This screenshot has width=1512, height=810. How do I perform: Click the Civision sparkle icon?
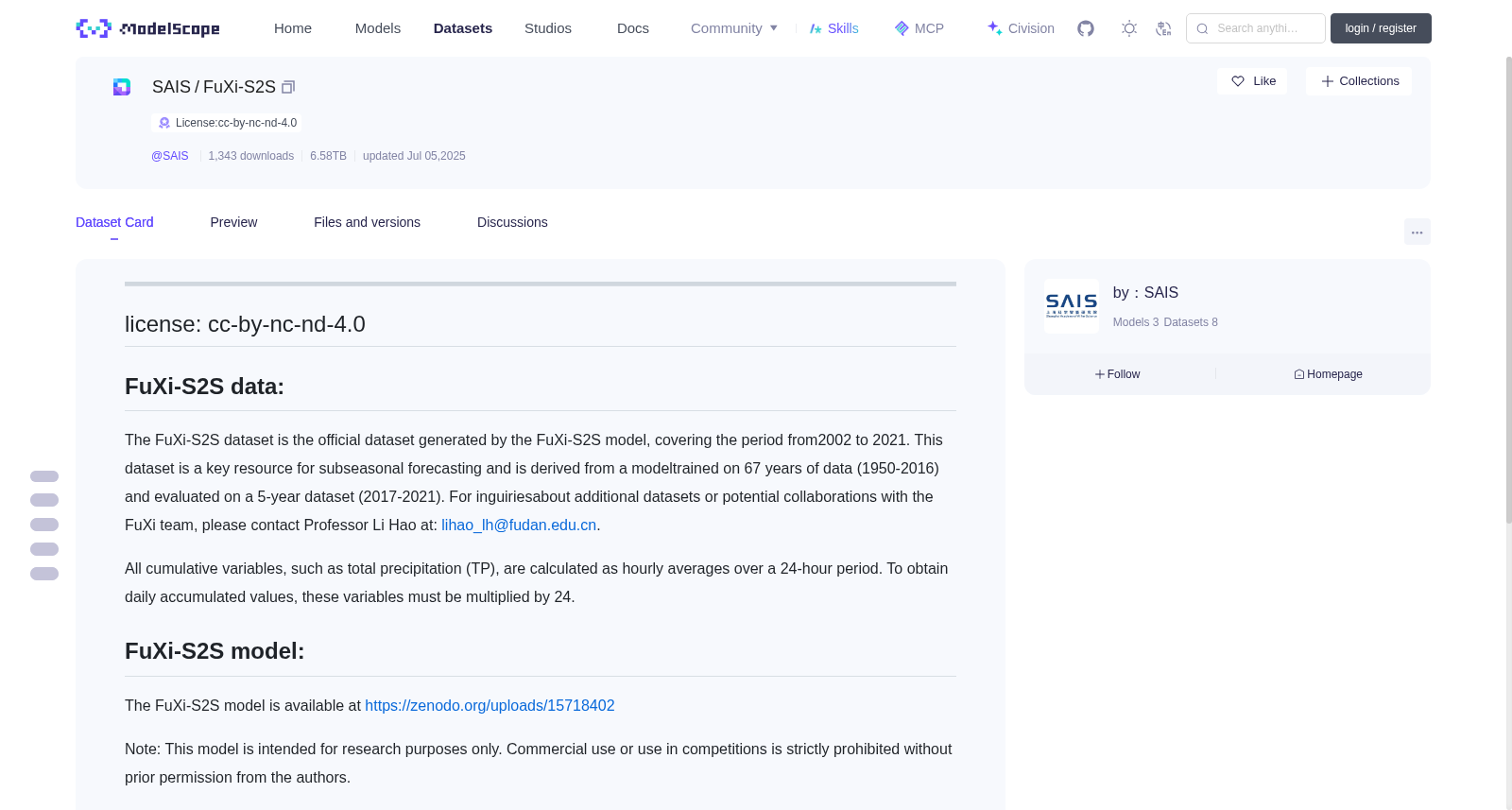[x=994, y=28]
